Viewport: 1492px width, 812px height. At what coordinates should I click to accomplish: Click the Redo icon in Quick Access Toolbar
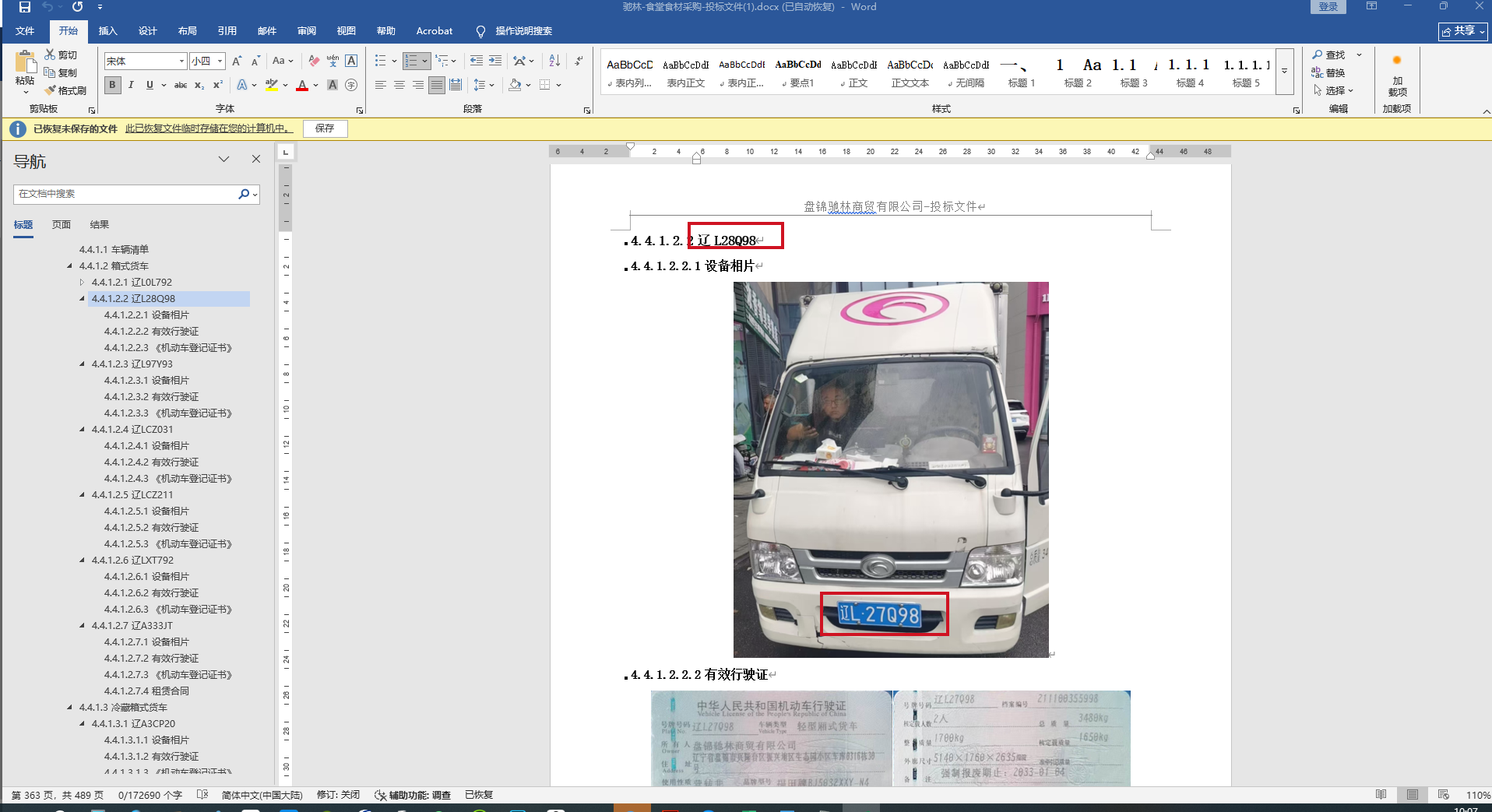pos(77,7)
